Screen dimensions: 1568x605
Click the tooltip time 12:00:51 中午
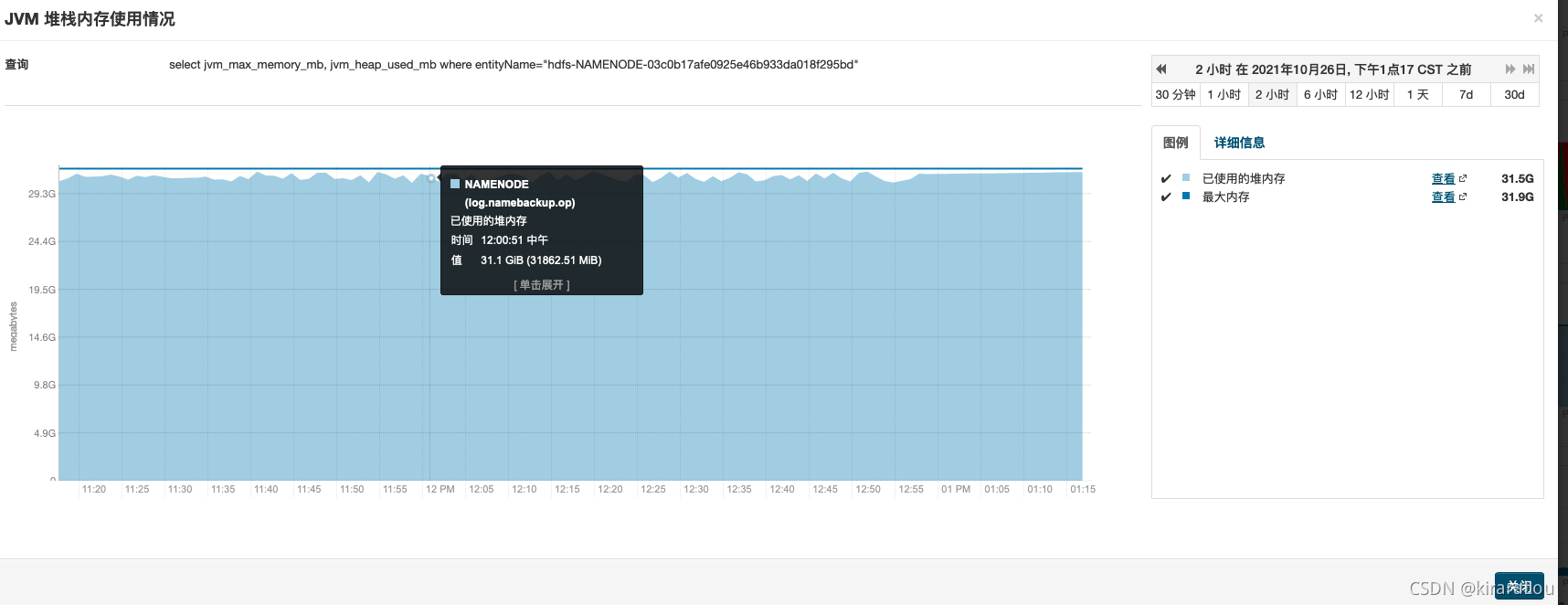tap(514, 240)
